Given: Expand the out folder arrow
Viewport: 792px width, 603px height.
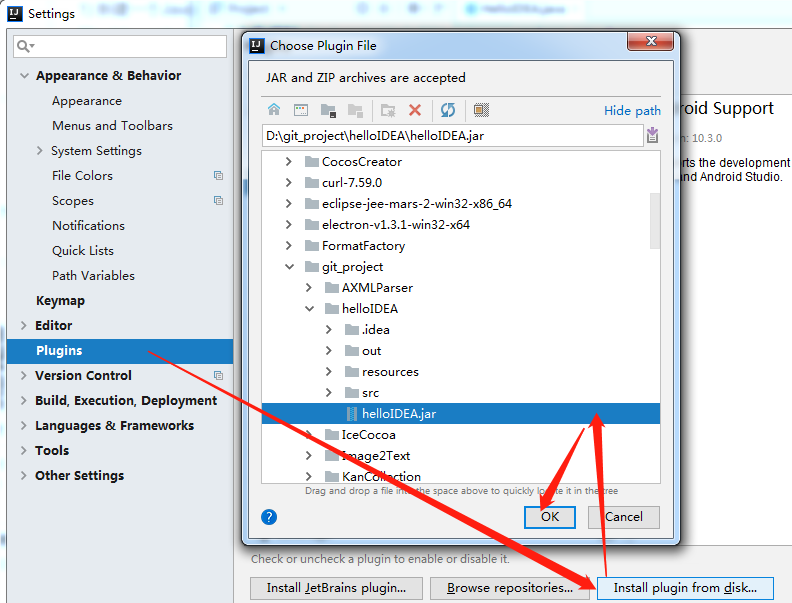Looking at the screenshot, I should [x=329, y=350].
